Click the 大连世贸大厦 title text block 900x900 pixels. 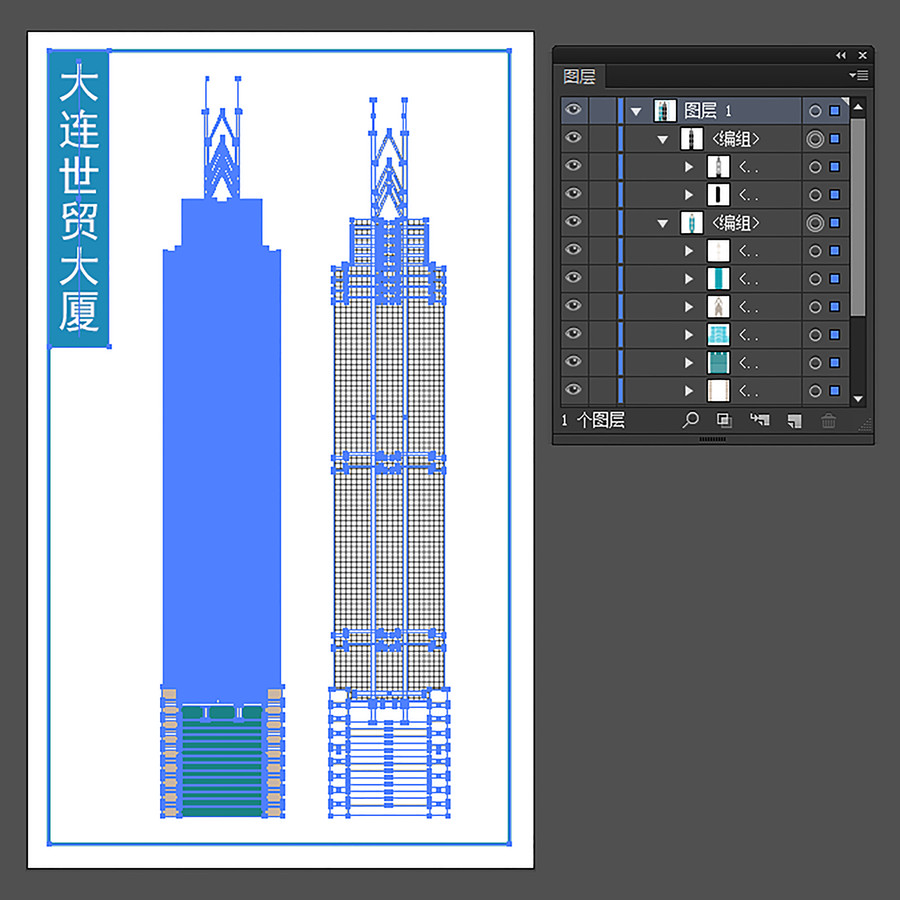79,198
